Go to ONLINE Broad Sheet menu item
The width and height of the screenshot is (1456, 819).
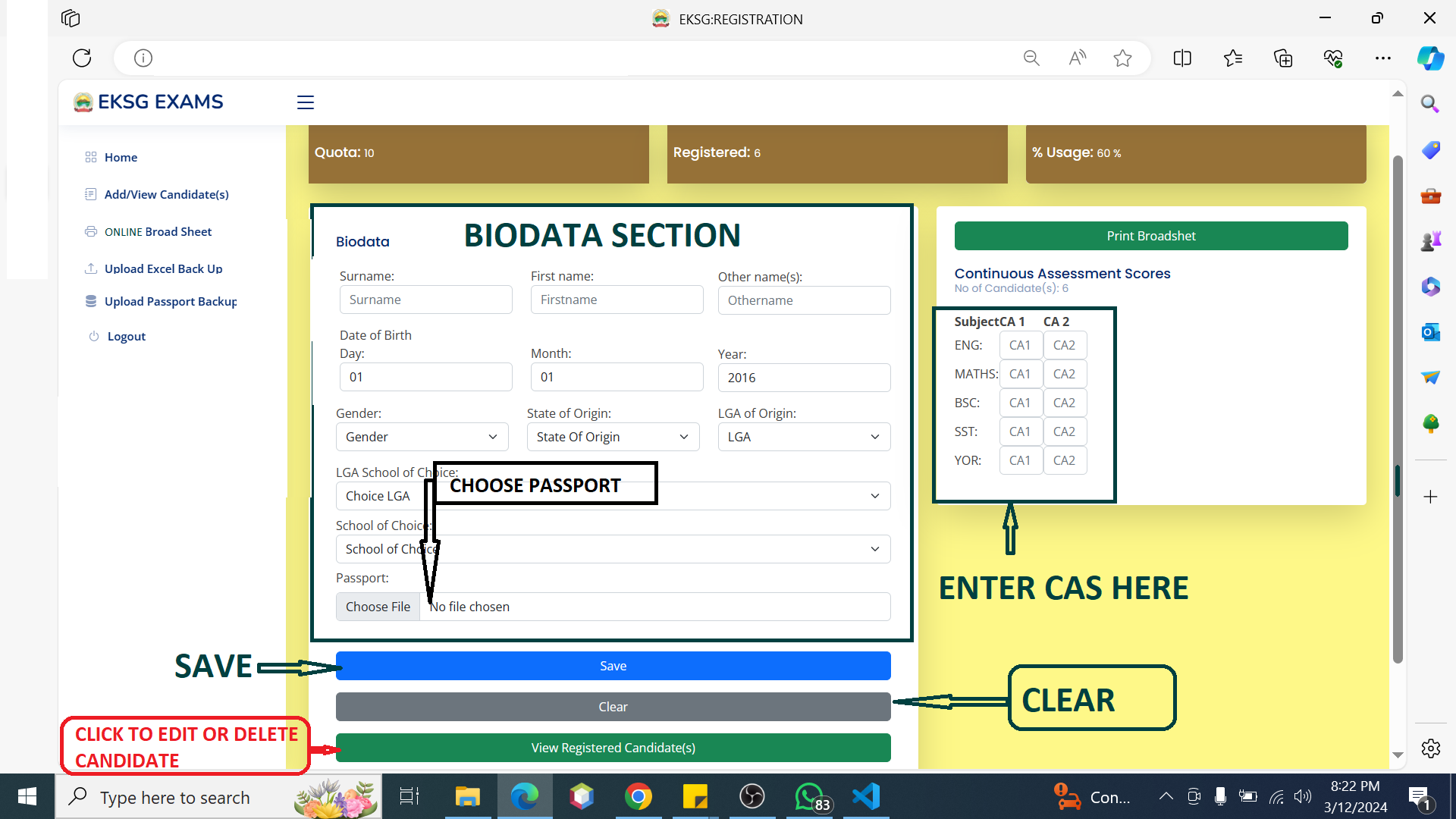coord(158,231)
